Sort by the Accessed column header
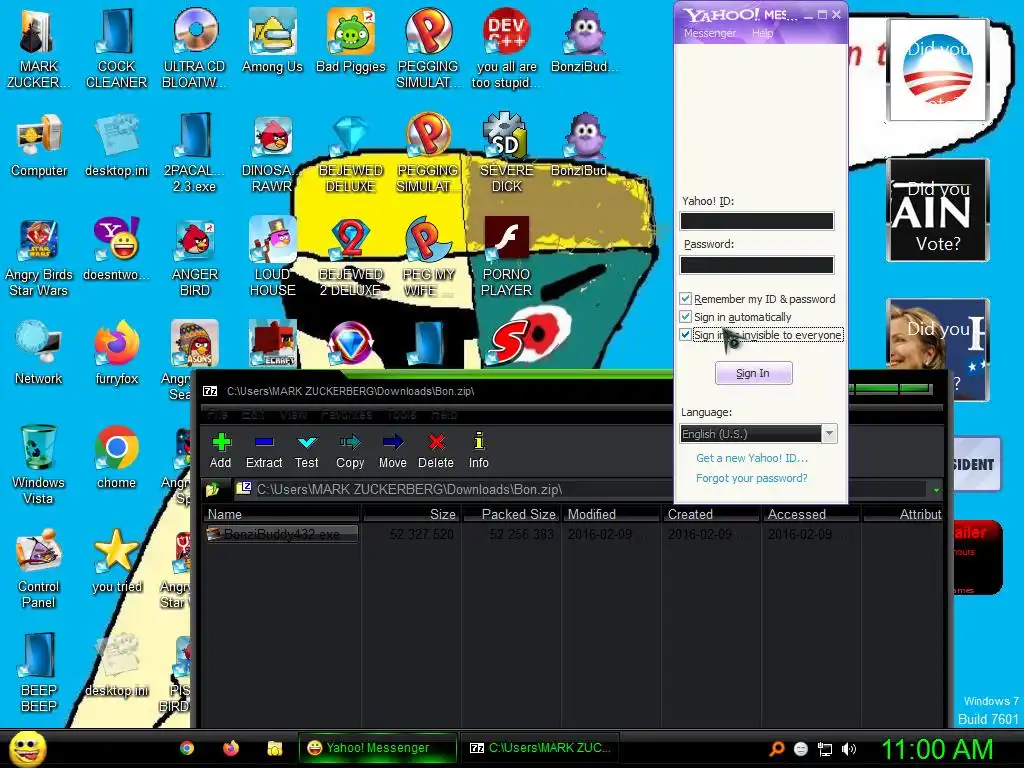 pos(811,514)
